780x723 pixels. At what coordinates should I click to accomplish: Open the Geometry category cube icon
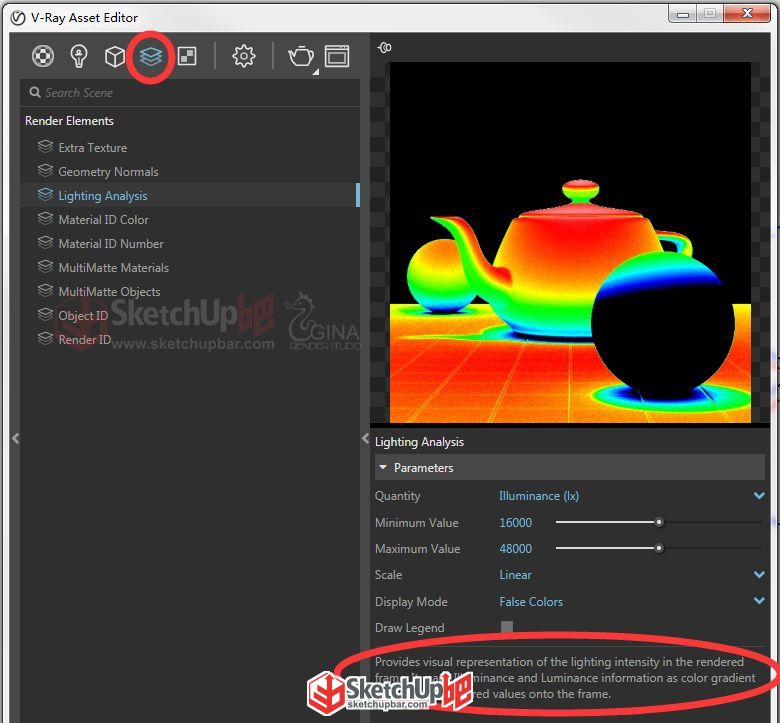(x=115, y=56)
